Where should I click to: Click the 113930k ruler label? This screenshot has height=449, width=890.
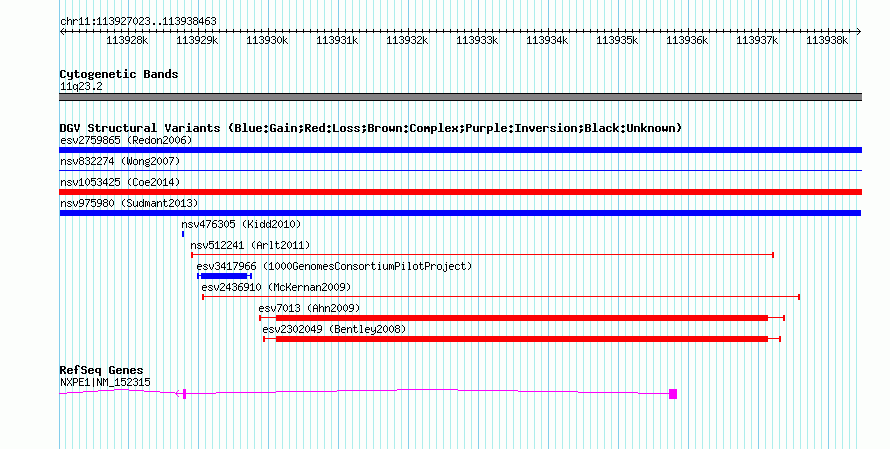tap(267, 41)
